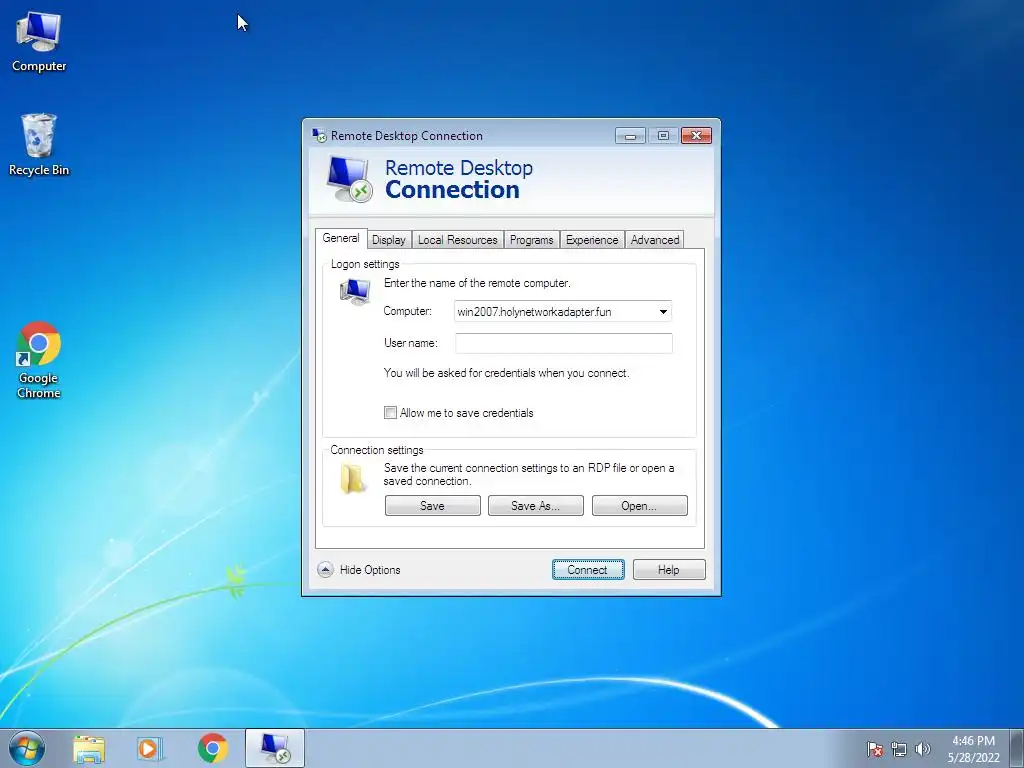The image size is (1024, 768).
Task: Click the Remote Desktop Connection taskbar button
Action: [275, 748]
